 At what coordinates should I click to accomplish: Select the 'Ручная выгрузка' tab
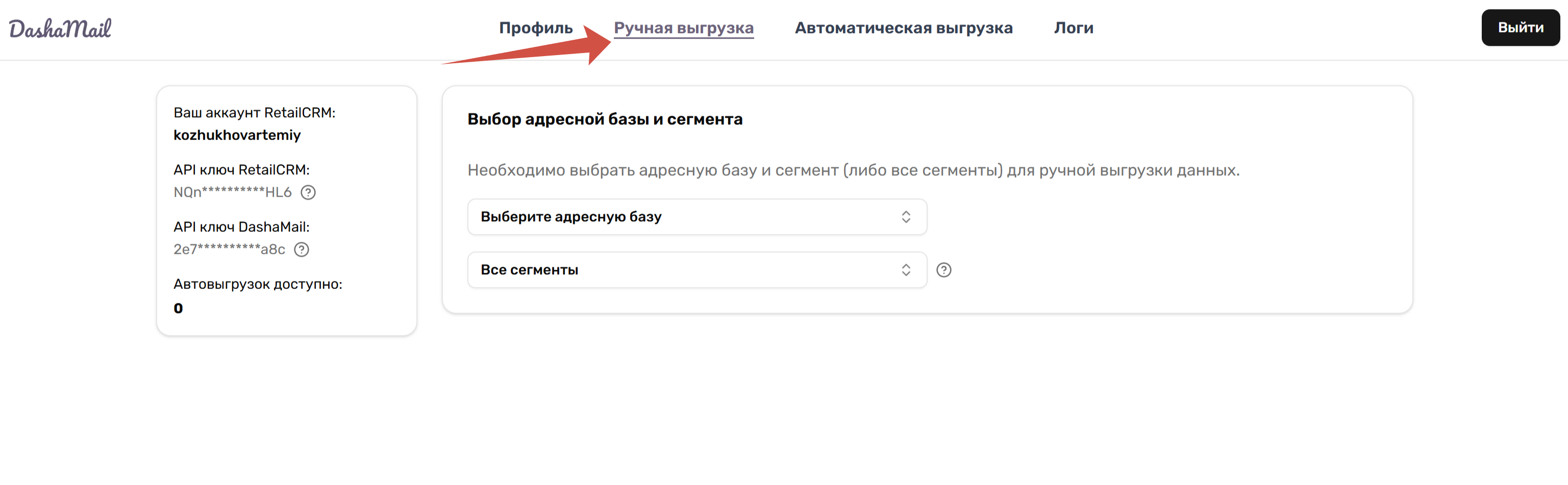(x=684, y=28)
